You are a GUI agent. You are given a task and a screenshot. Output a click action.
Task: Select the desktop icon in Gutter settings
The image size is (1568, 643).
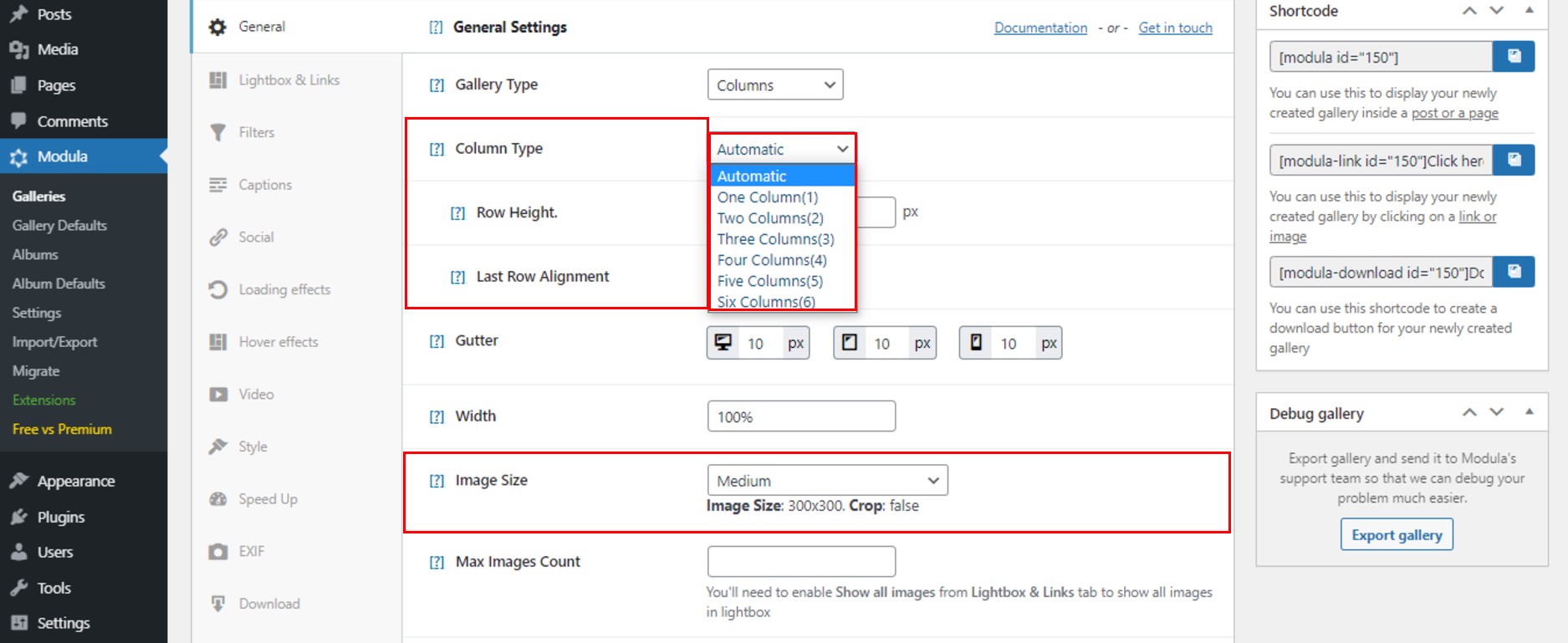[x=724, y=341]
